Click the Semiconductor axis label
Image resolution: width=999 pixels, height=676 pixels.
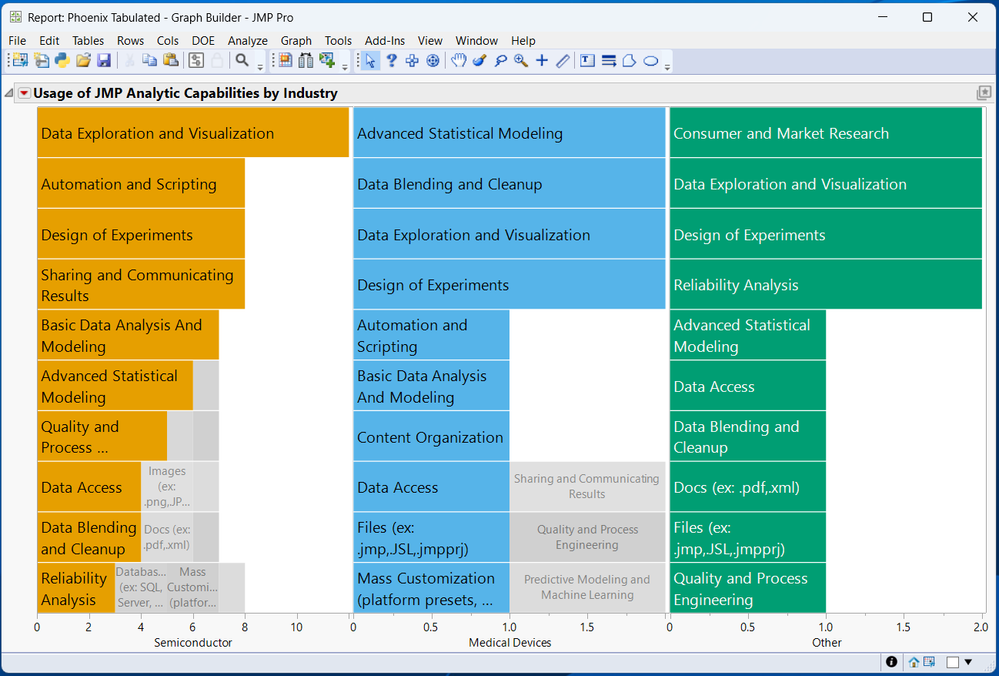[193, 643]
